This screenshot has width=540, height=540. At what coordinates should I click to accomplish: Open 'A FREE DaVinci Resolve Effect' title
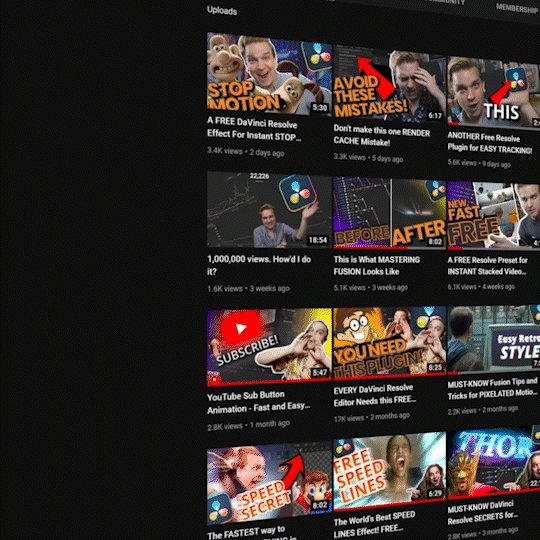click(254, 129)
